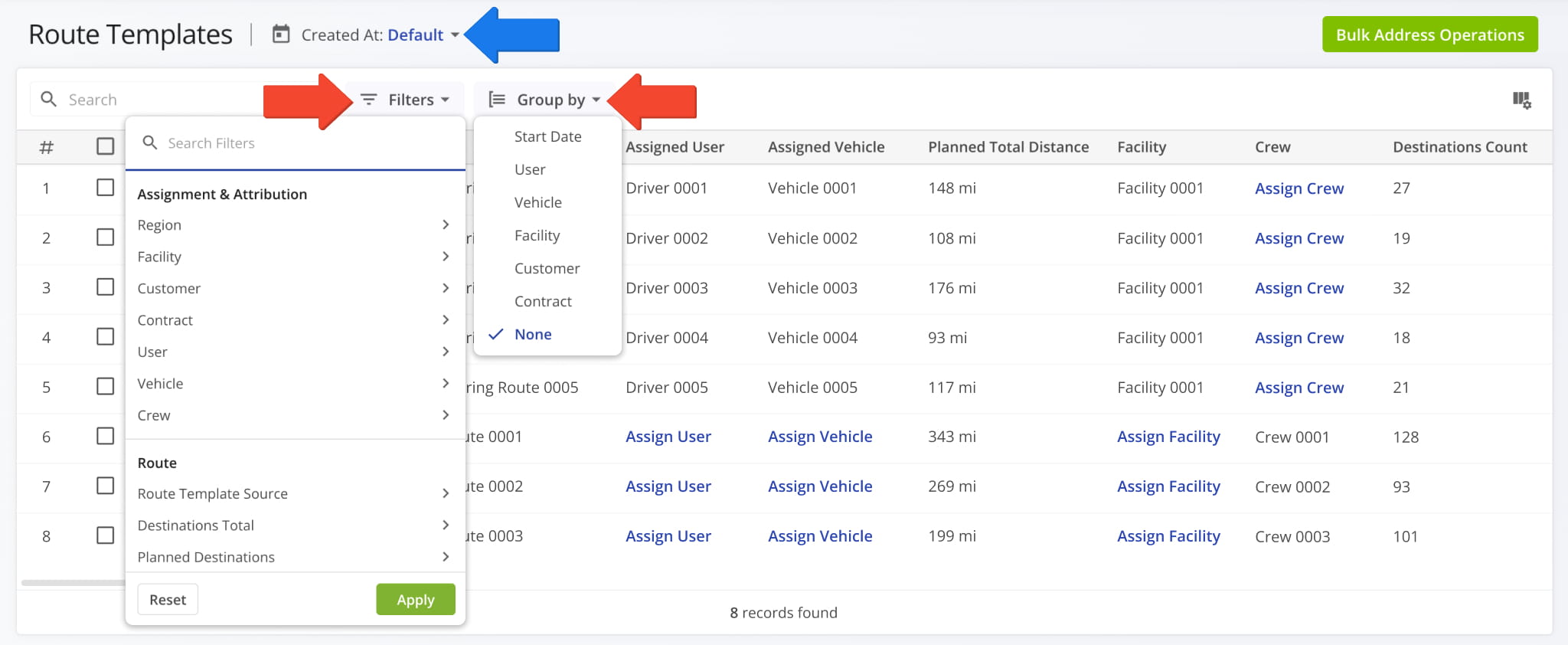Open the Created At Default dropdown
Viewport: 1568px width, 645px height.
tap(423, 34)
